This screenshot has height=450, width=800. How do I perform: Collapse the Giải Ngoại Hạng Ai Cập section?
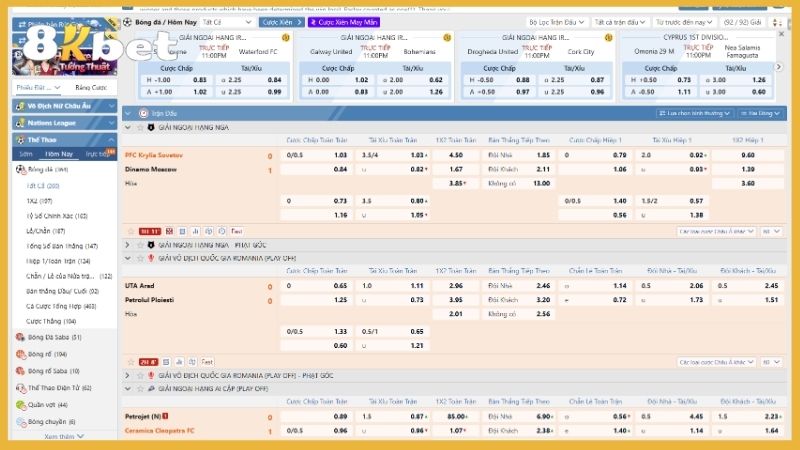[x=128, y=389]
